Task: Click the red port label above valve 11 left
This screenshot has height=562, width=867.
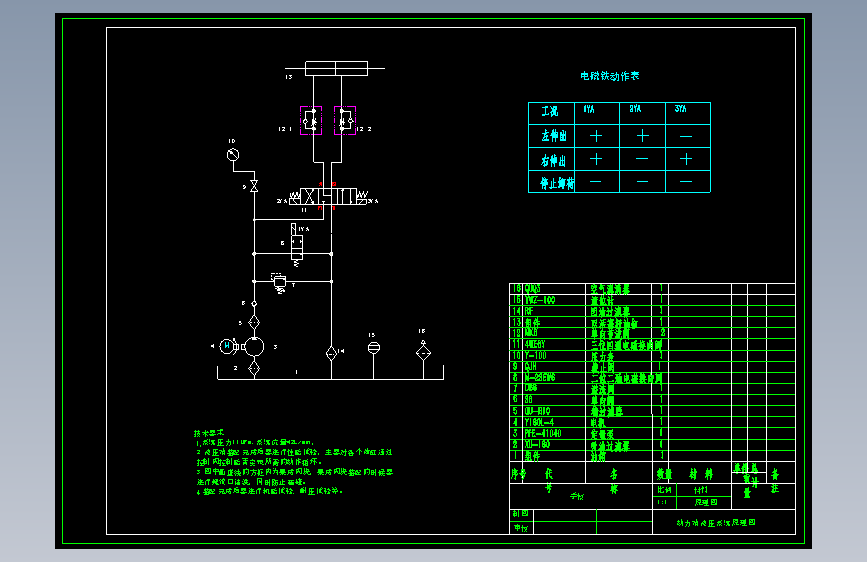Action: tap(321, 184)
